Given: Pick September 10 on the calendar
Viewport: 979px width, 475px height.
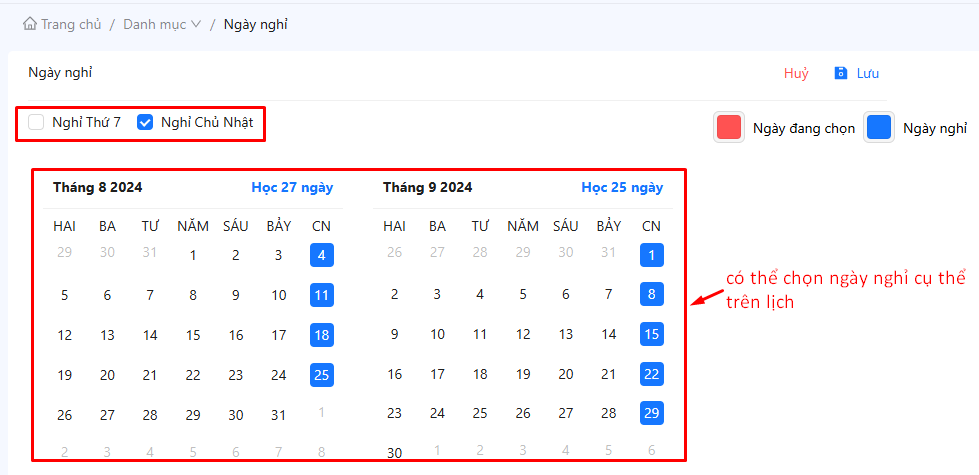Looking at the screenshot, I should click(437, 335).
